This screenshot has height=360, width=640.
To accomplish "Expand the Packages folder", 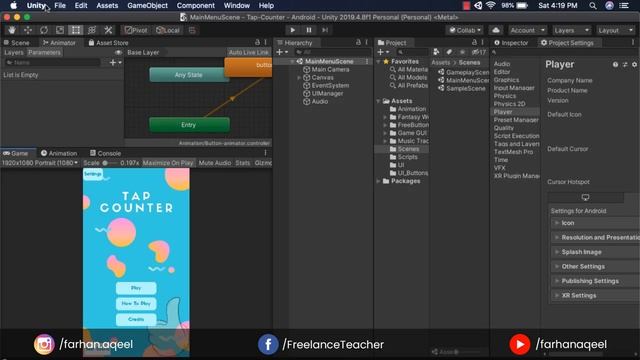I will pyautogui.click(x=378, y=181).
